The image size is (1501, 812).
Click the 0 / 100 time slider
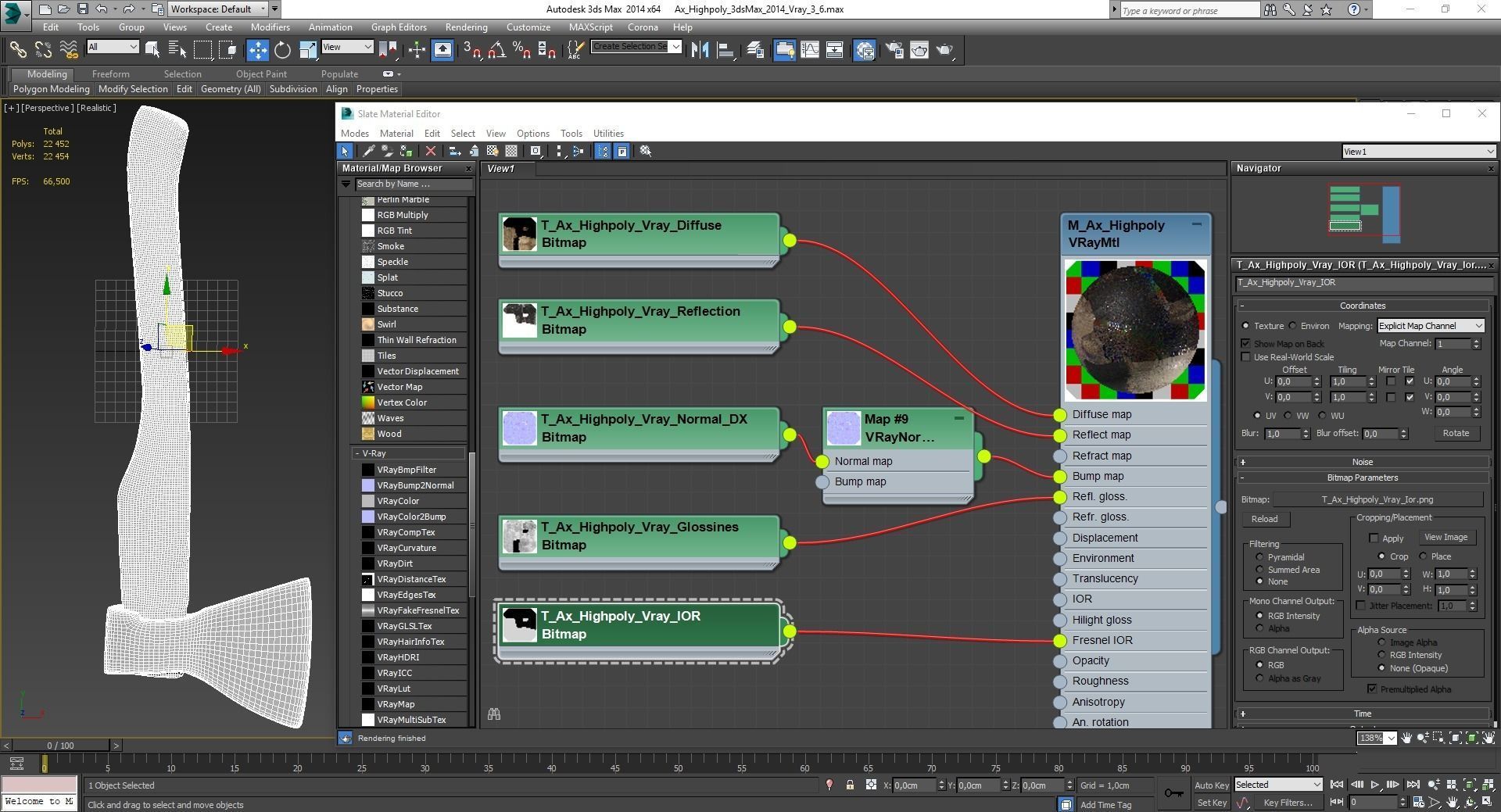[61, 746]
